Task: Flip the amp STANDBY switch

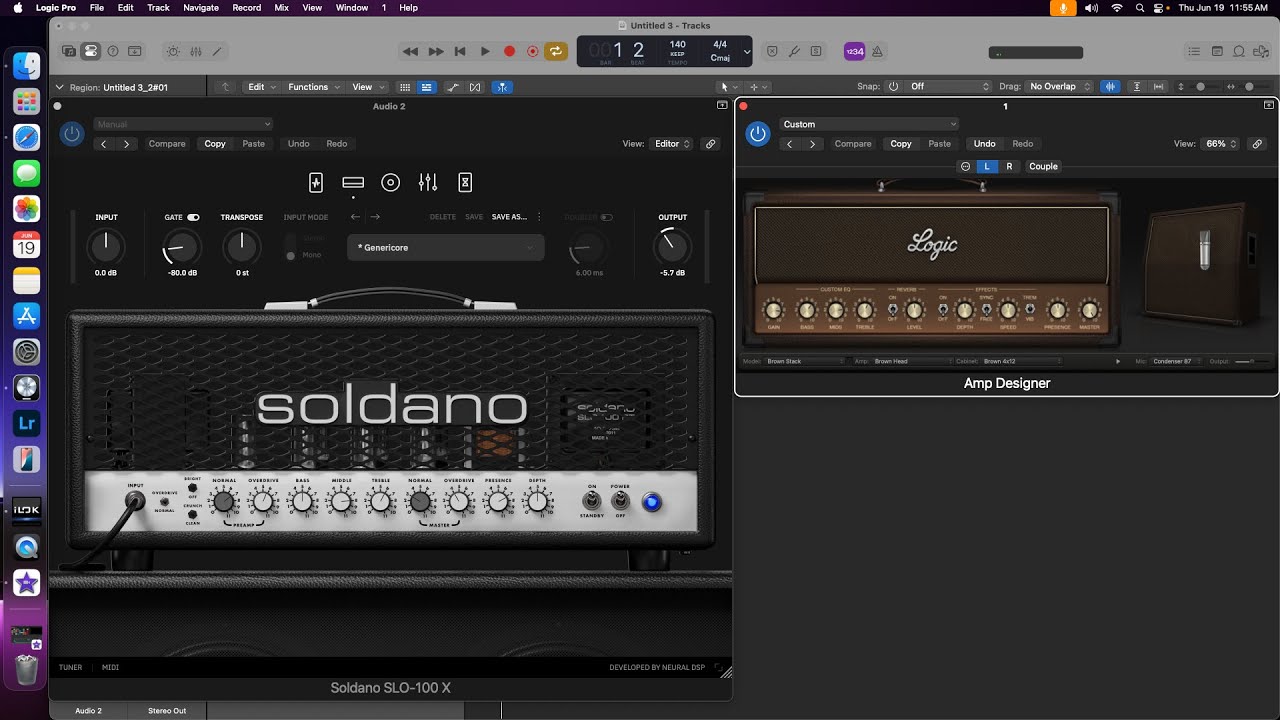Action: [x=592, y=499]
